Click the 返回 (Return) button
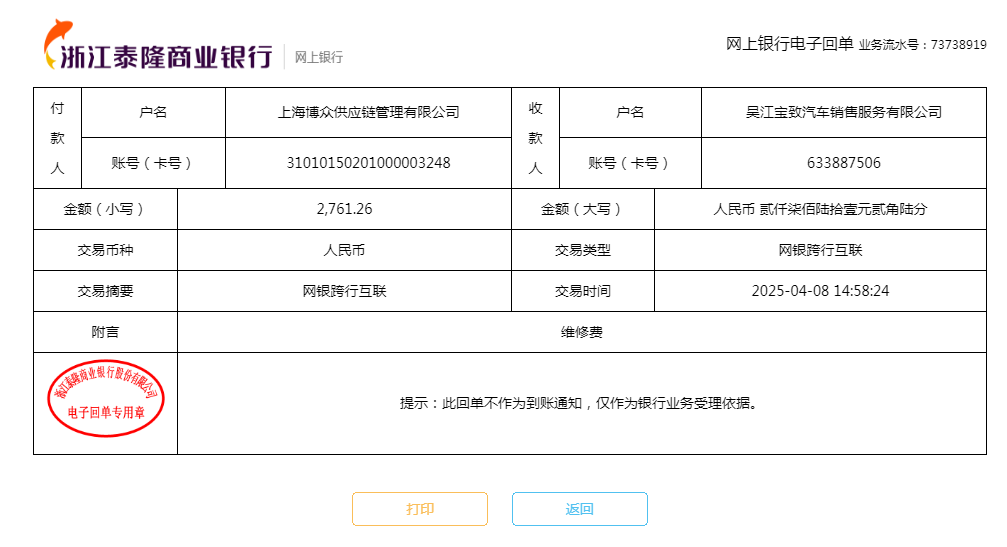Image resolution: width=1007 pixels, height=547 pixels. pyautogui.click(x=580, y=509)
